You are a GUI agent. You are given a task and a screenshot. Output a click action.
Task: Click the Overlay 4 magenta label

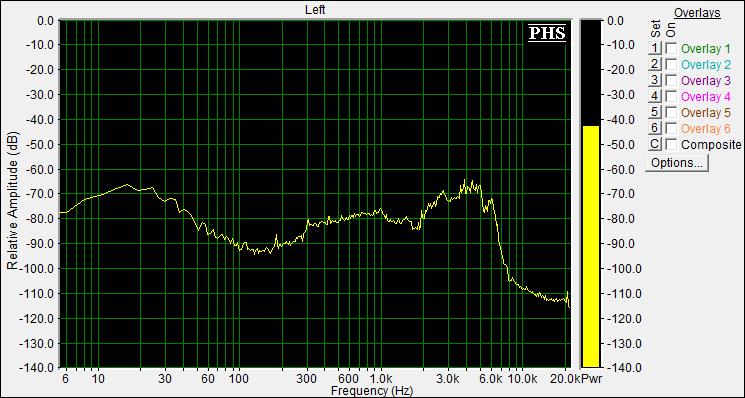(x=706, y=97)
